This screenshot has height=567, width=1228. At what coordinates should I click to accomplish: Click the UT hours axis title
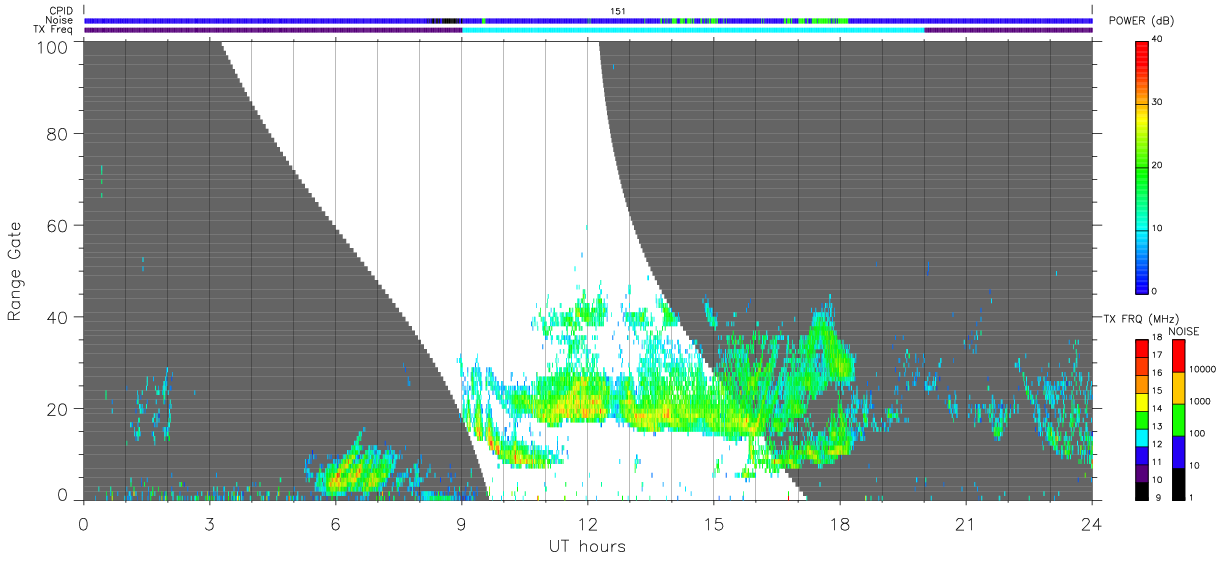tap(587, 546)
